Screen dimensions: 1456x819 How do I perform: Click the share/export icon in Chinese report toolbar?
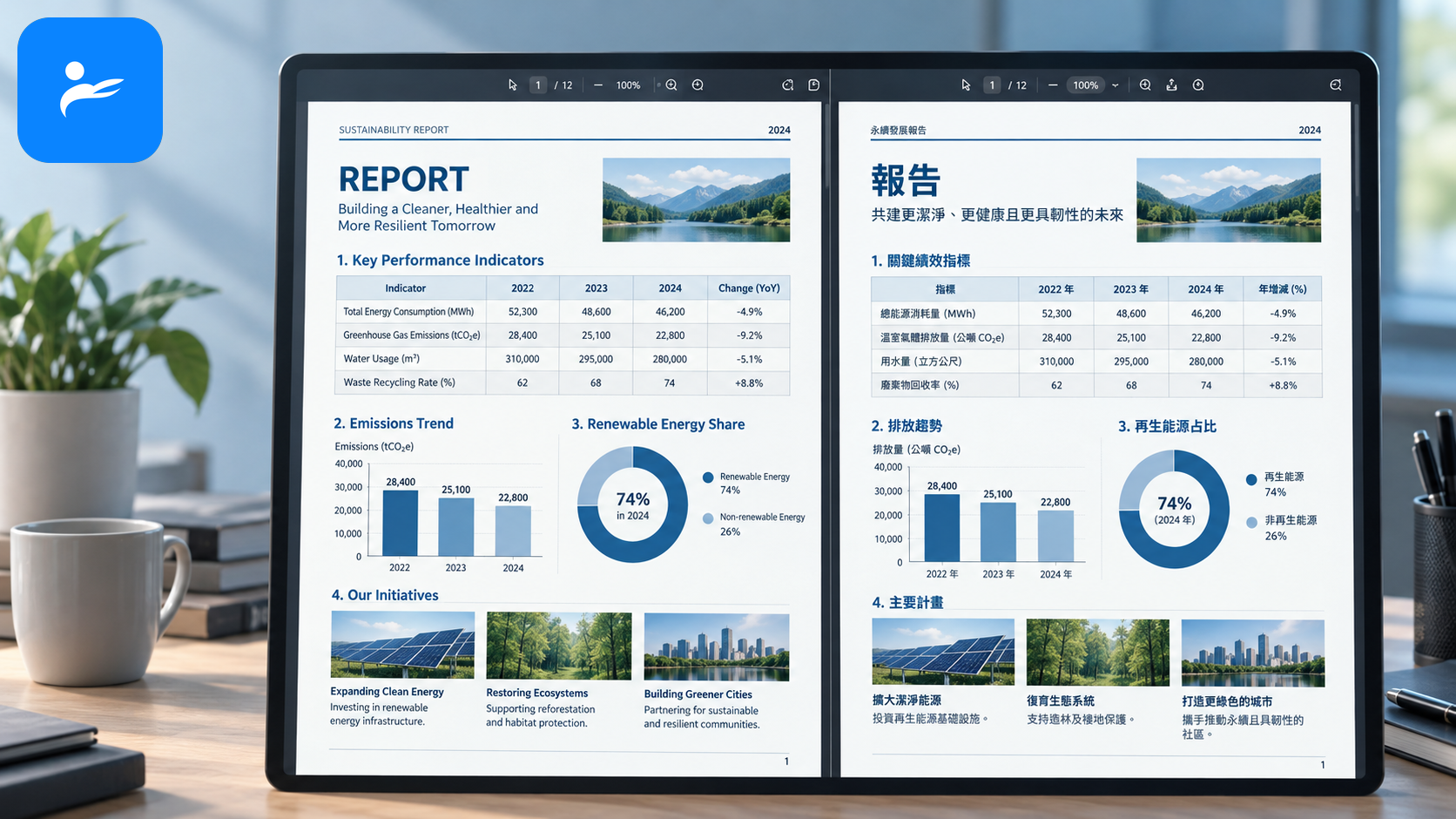[1172, 85]
